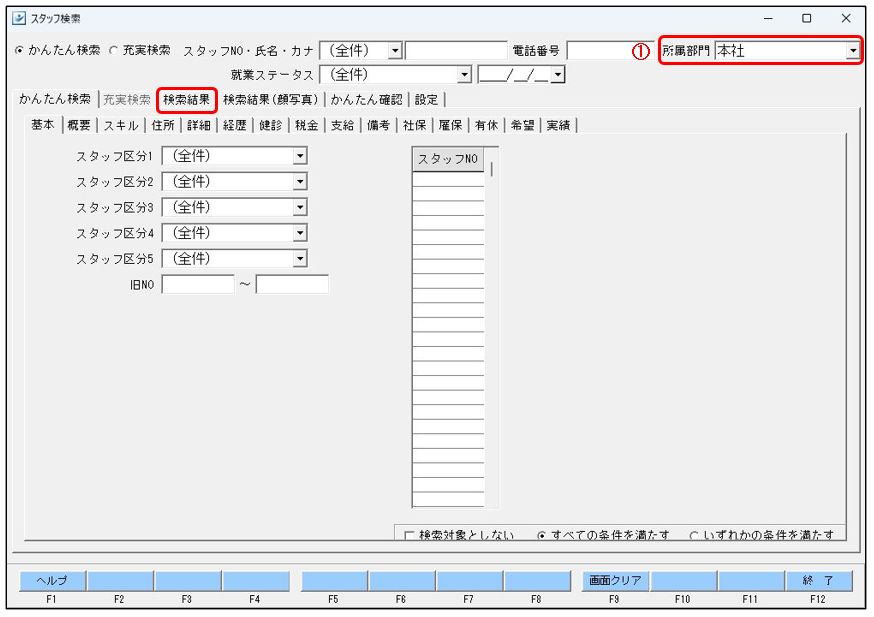Viewport: 874px width, 617px height.
Task: Select the スキル sub-tab
Action: click(121, 125)
